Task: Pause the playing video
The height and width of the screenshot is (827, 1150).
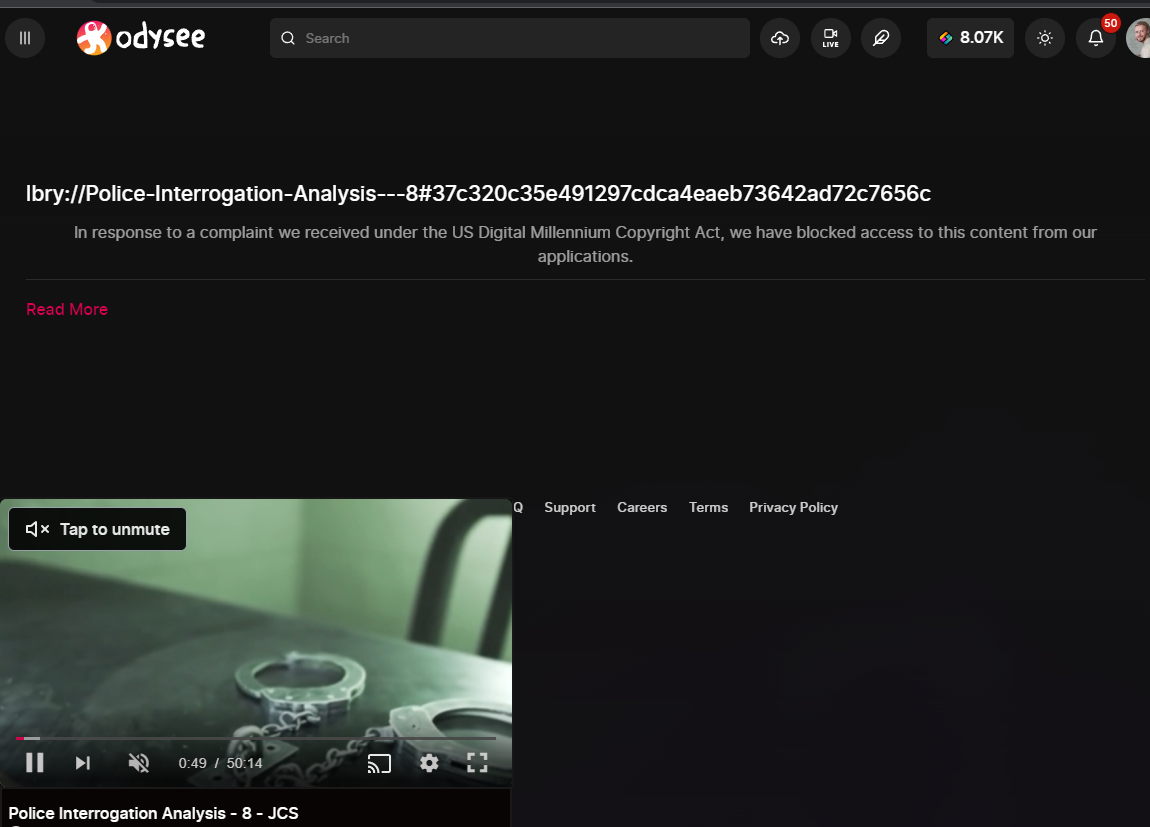Action: 34,762
